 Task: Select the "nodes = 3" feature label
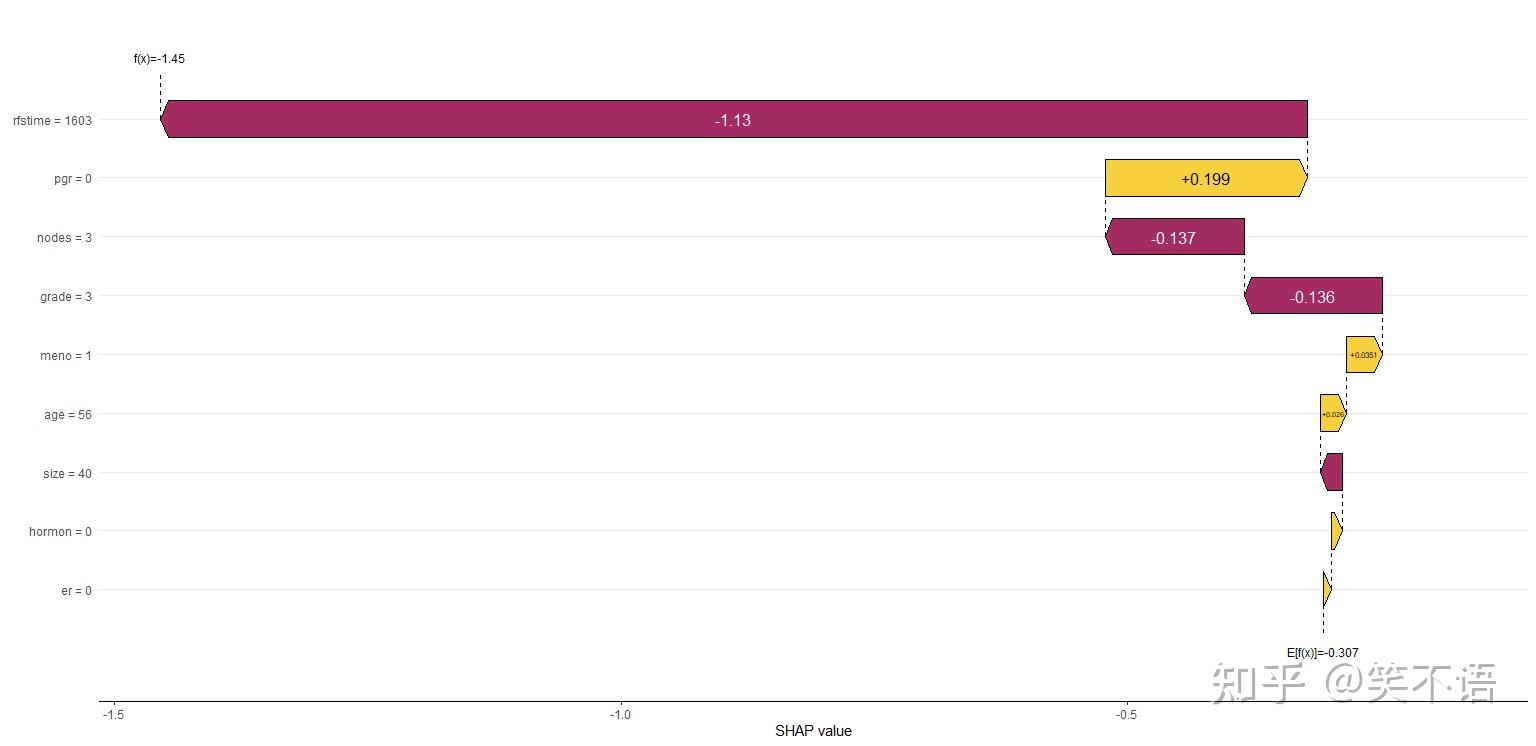tap(64, 238)
